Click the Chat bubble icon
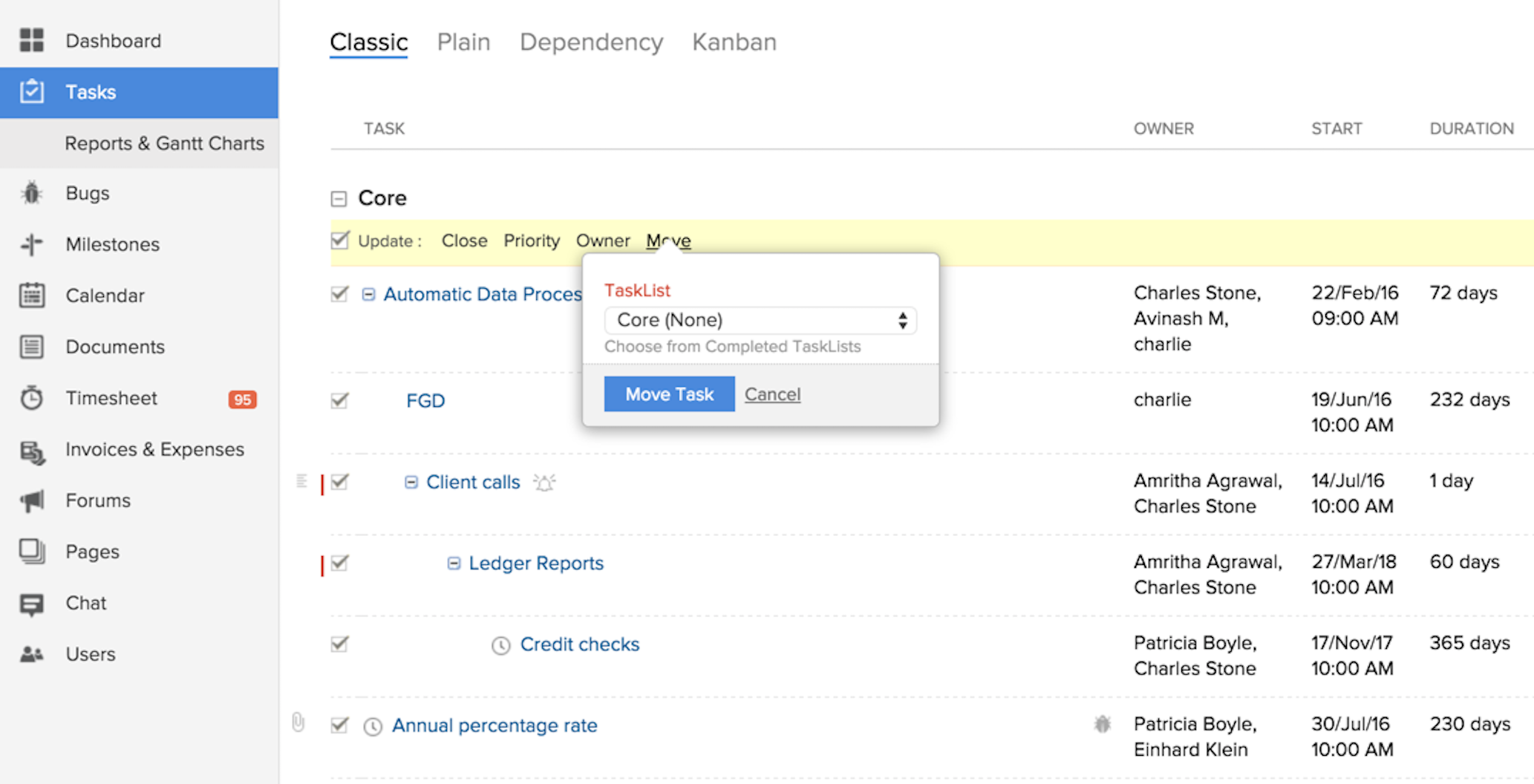Screen dimensions: 1534x784 pos(31,604)
